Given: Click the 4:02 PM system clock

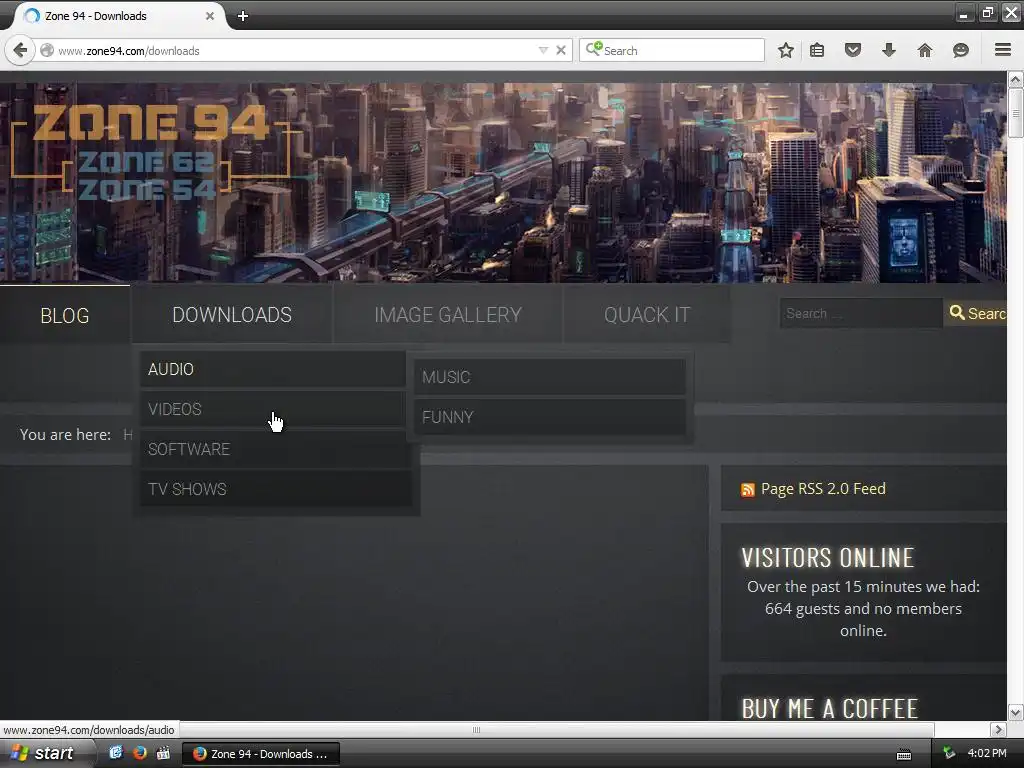Looking at the screenshot, I should pos(987,753).
